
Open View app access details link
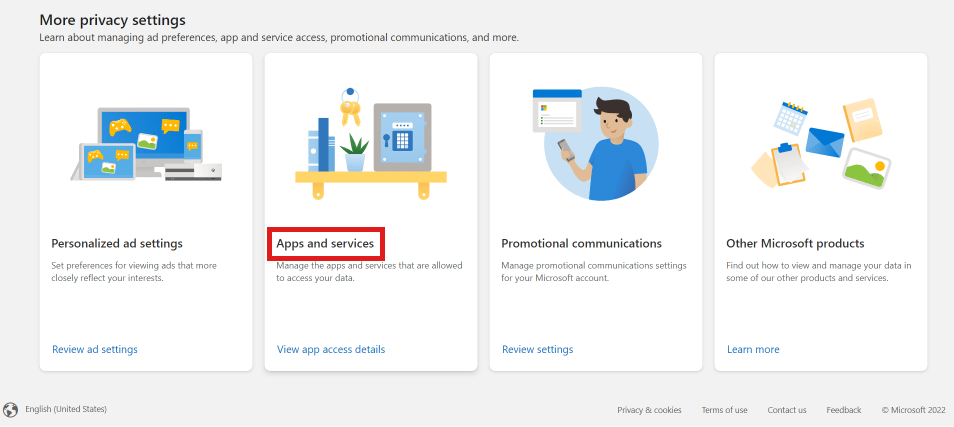pos(331,349)
